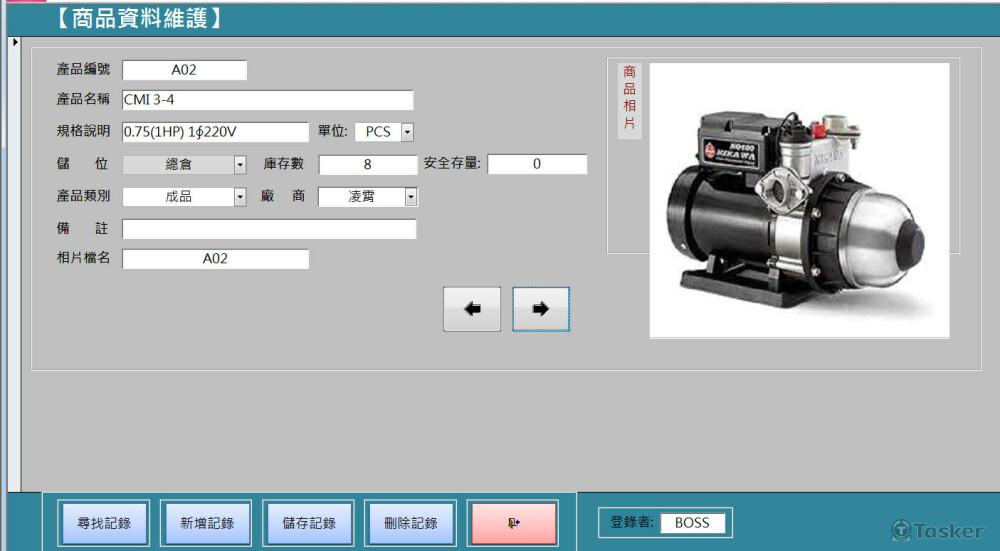This screenshot has height=551, width=1000.
Task: Open the 產品類別 成品 dropdown
Action: [240, 197]
